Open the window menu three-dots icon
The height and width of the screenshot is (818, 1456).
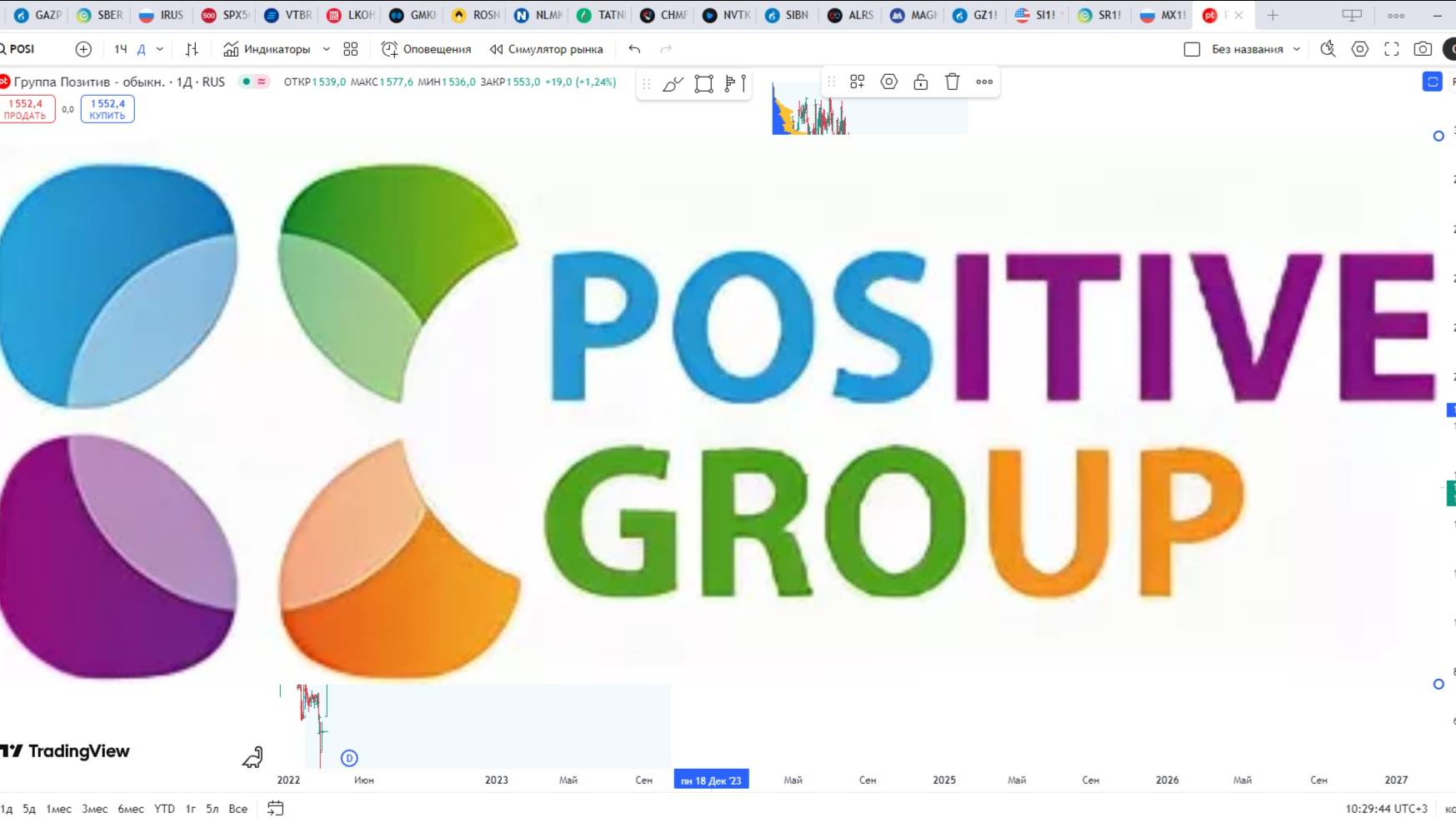(x=1396, y=15)
